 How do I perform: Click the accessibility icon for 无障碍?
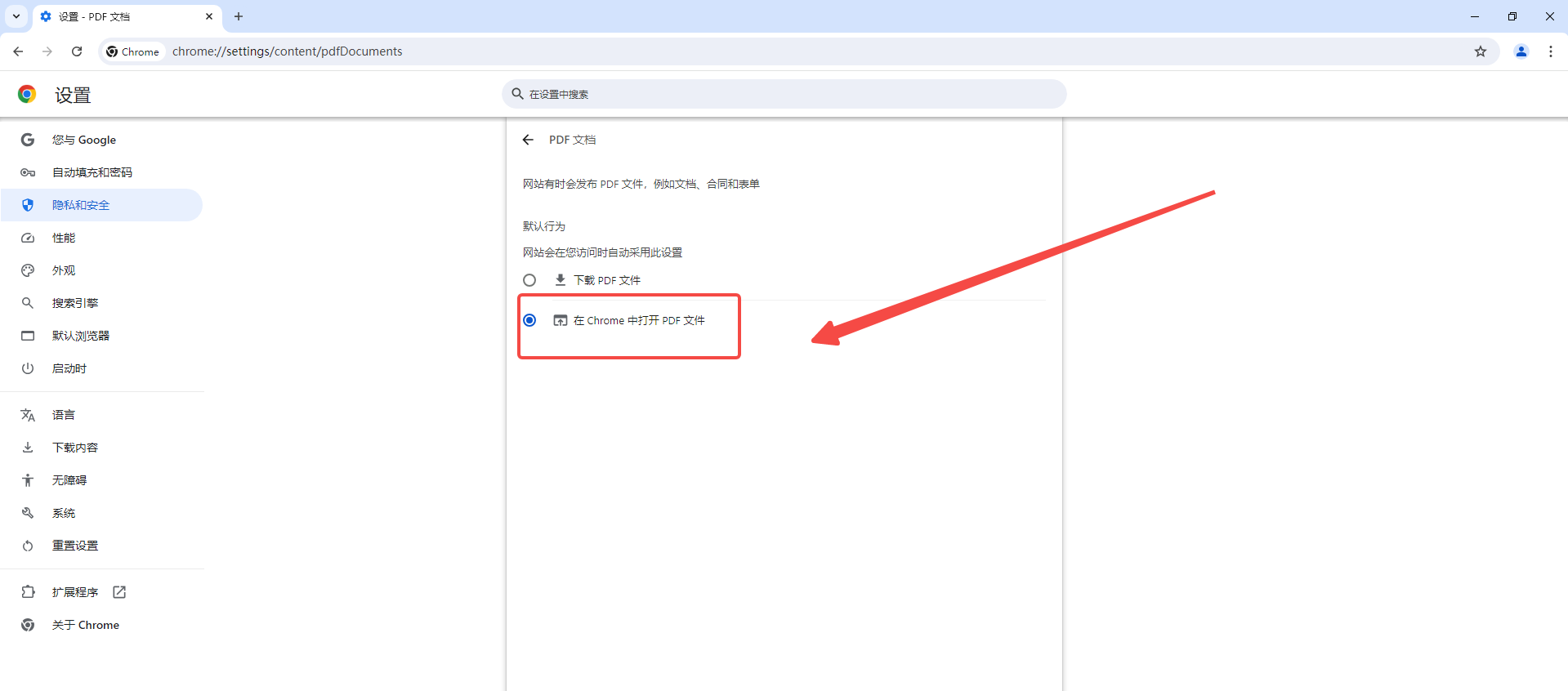[28, 480]
